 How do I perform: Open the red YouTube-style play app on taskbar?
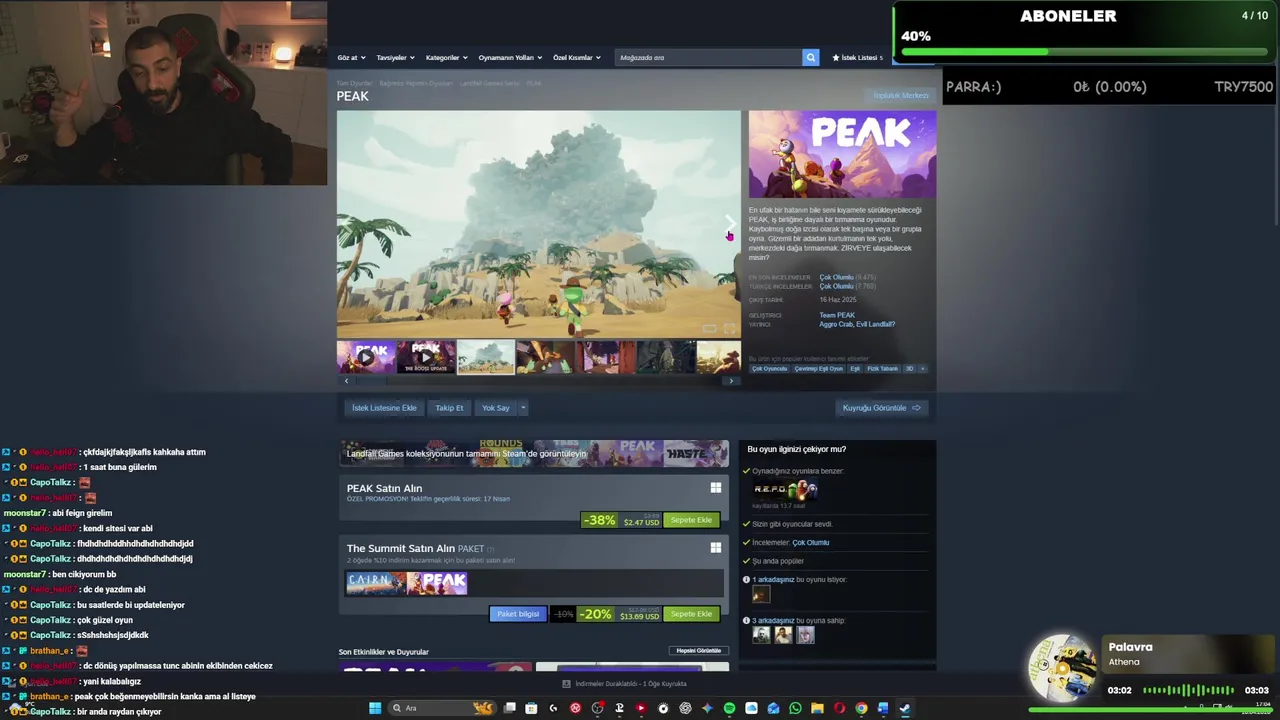point(641,708)
